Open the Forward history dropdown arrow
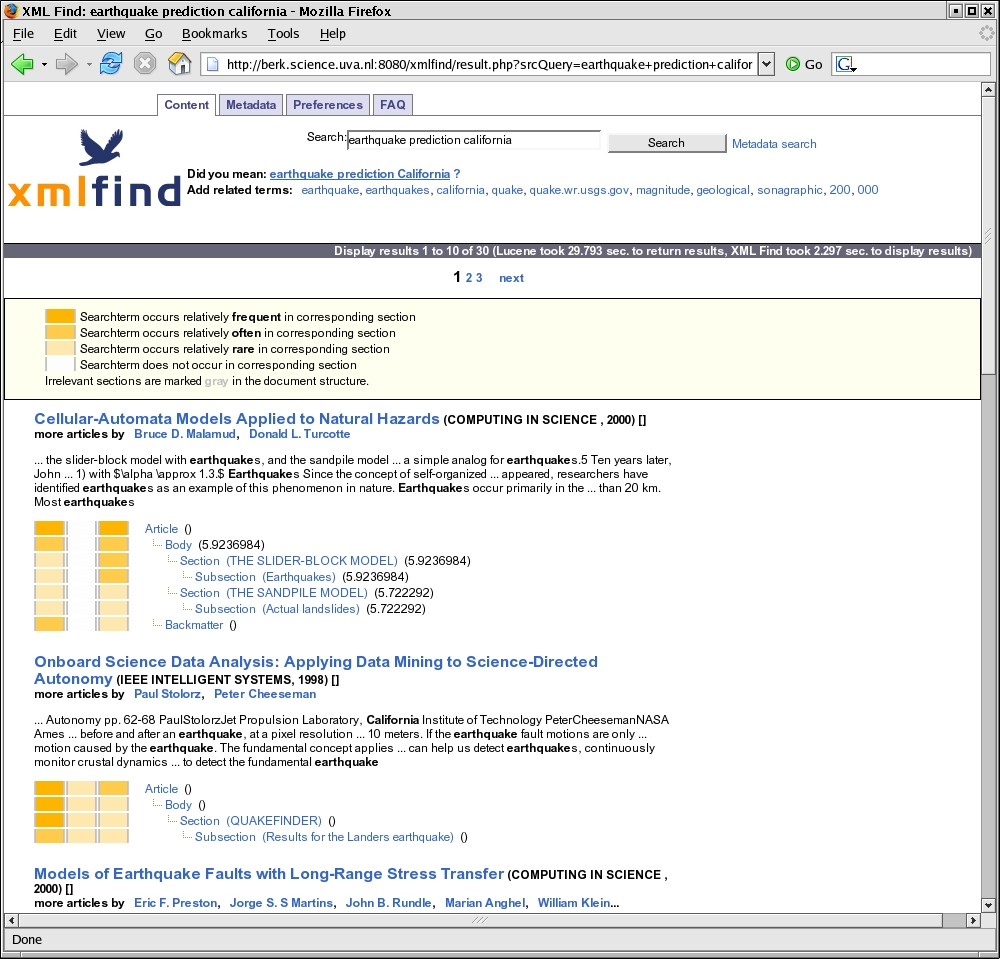The height and width of the screenshot is (959, 1000). (89, 64)
